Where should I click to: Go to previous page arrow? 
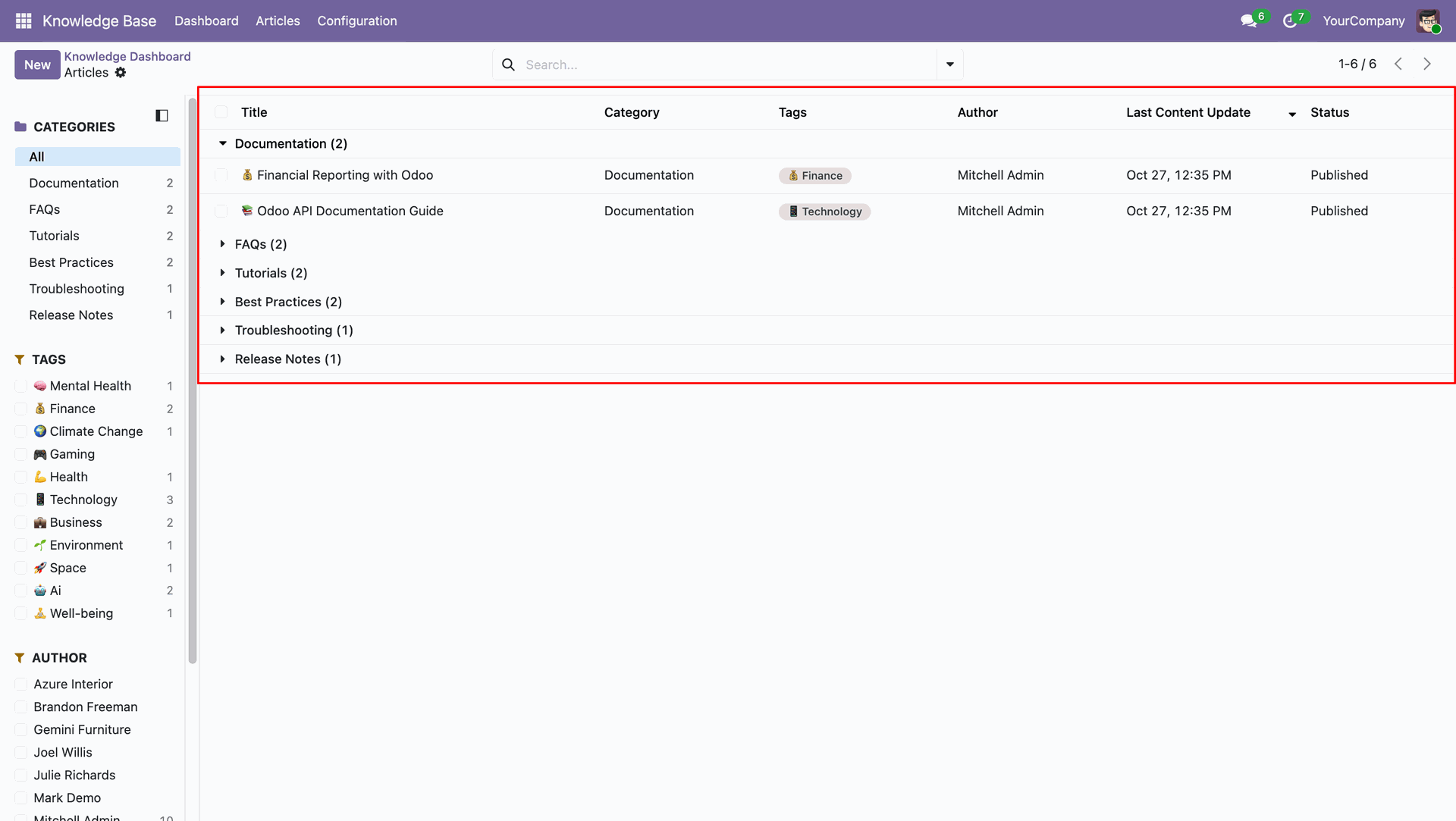1398,64
